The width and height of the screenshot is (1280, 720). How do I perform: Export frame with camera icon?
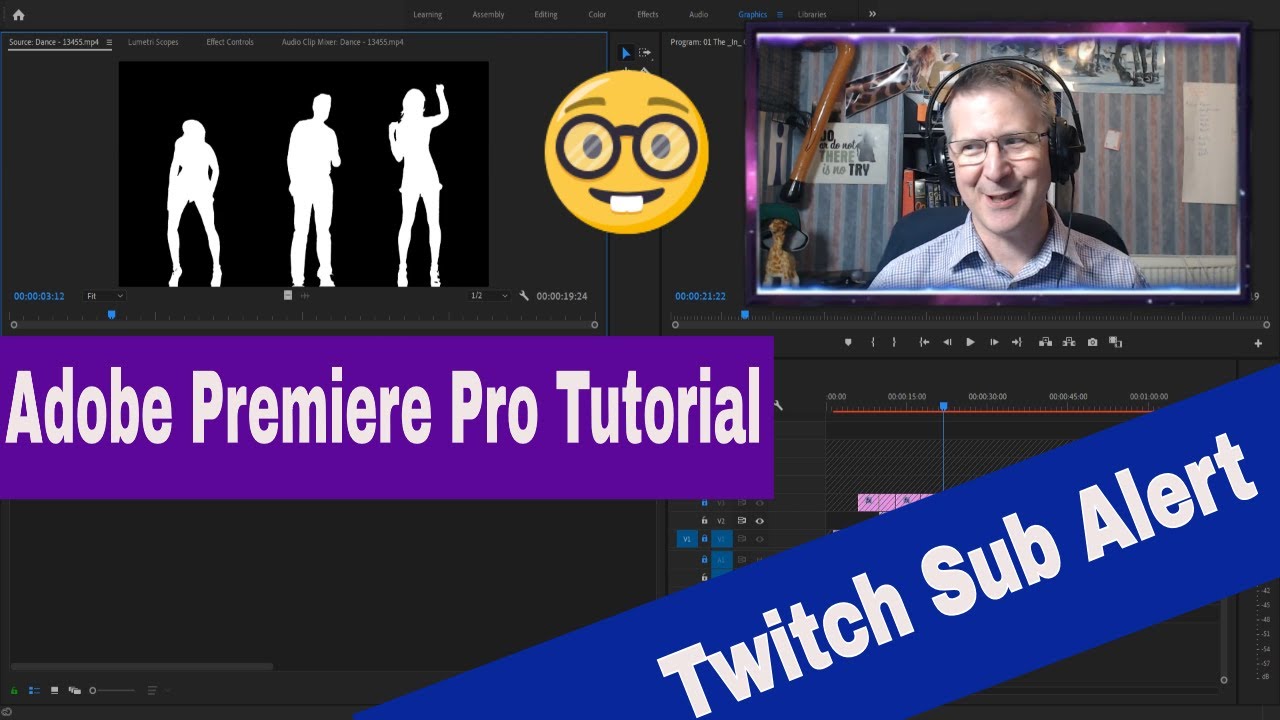1092,342
